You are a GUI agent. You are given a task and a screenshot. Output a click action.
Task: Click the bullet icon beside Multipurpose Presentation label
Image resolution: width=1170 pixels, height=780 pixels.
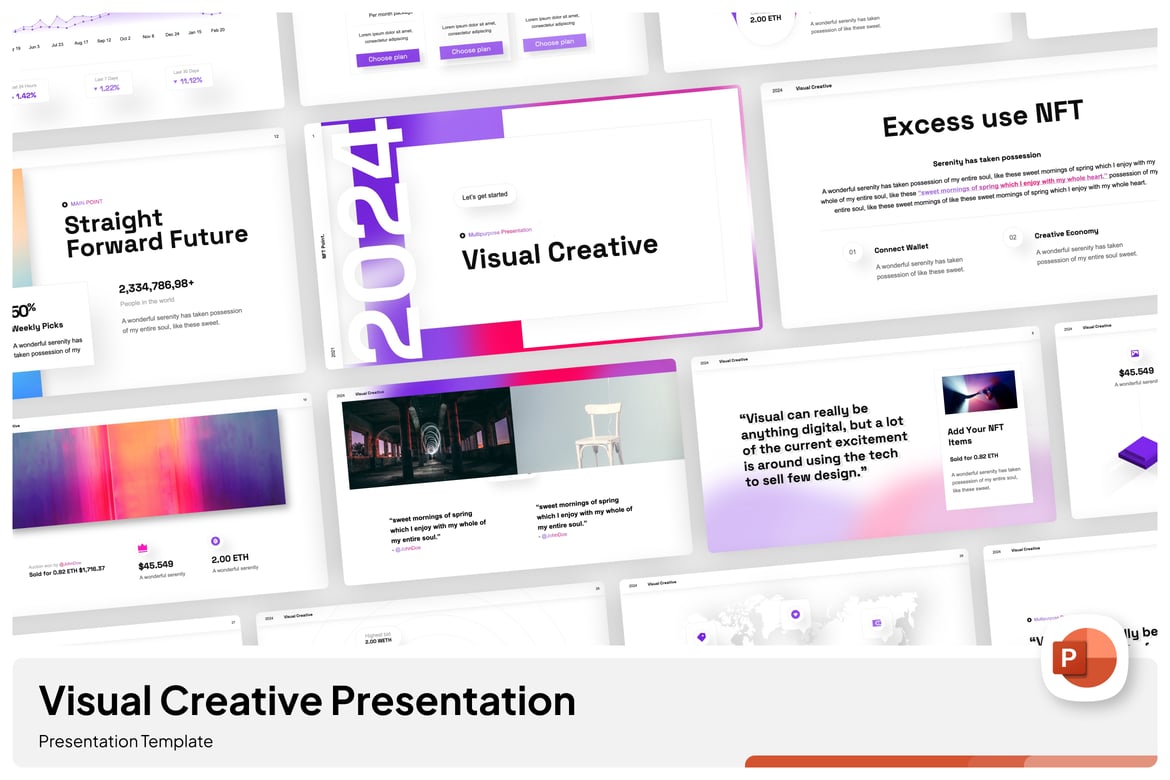point(463,235)
